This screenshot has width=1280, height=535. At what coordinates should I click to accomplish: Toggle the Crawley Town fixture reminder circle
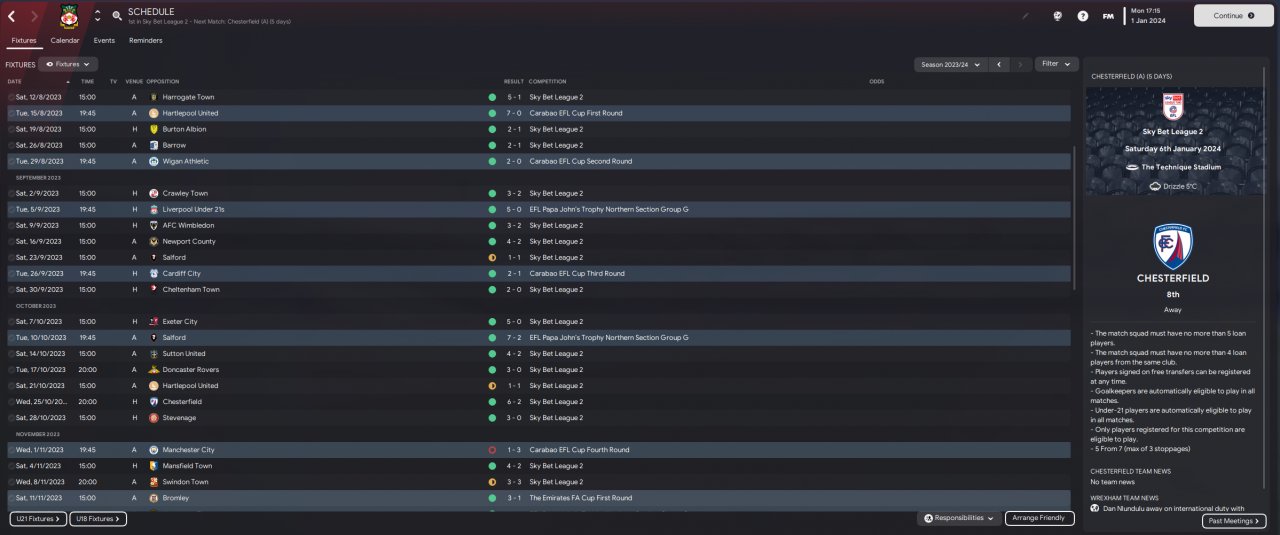pos(11,193)
